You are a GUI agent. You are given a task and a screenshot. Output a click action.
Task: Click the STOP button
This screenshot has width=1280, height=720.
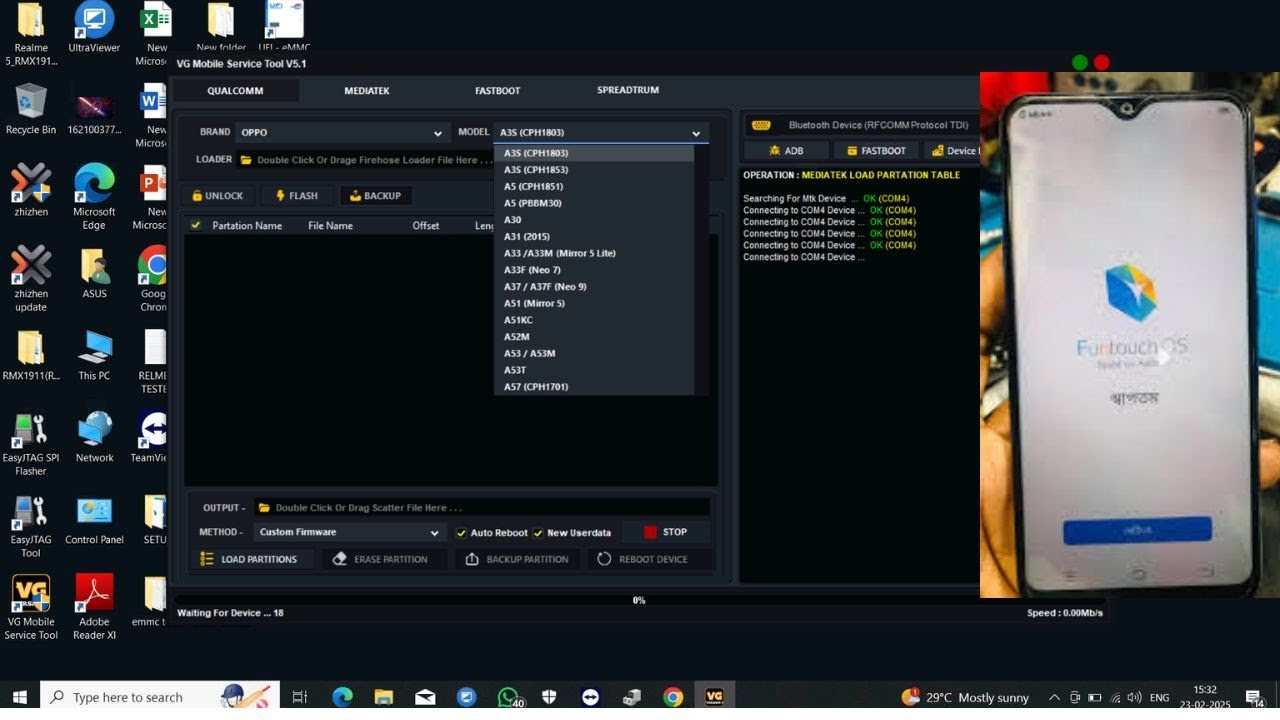tap(665, 532)
